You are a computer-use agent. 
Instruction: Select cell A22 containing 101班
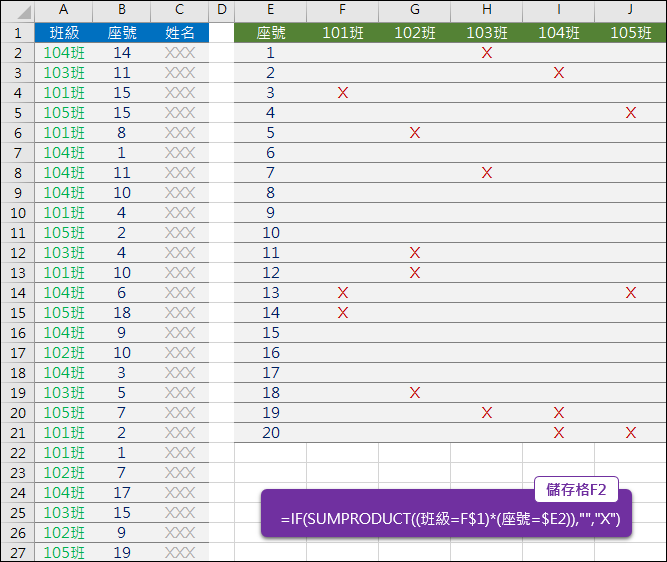[64, 453]
